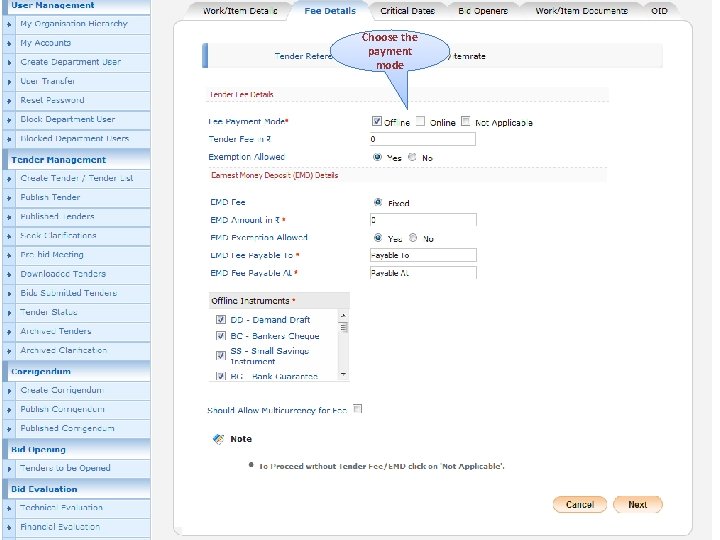
Task: Click the arrow icon beside Block Department User
Action: pos(9,120)
